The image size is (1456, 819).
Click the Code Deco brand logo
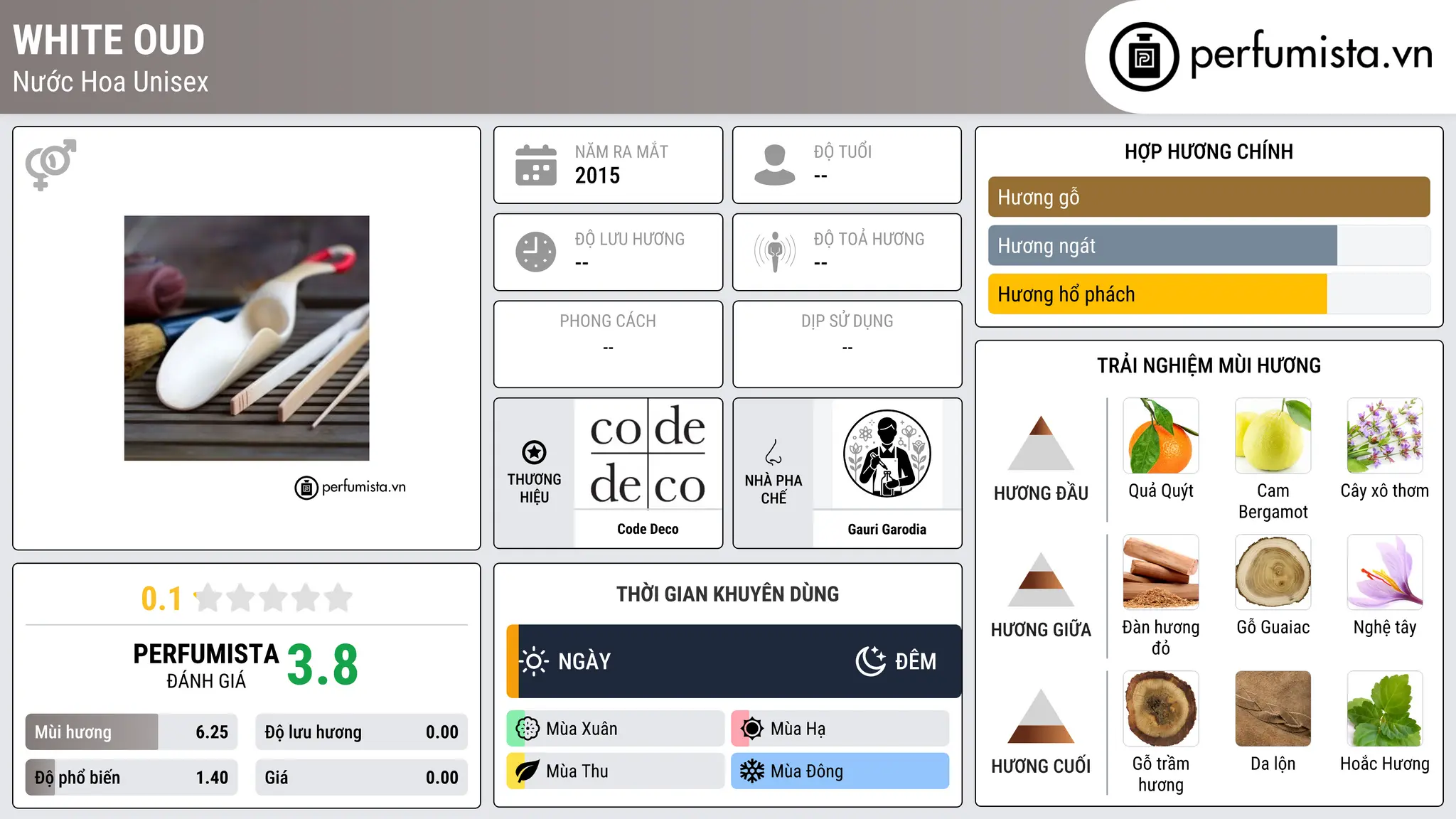(648, 454)
